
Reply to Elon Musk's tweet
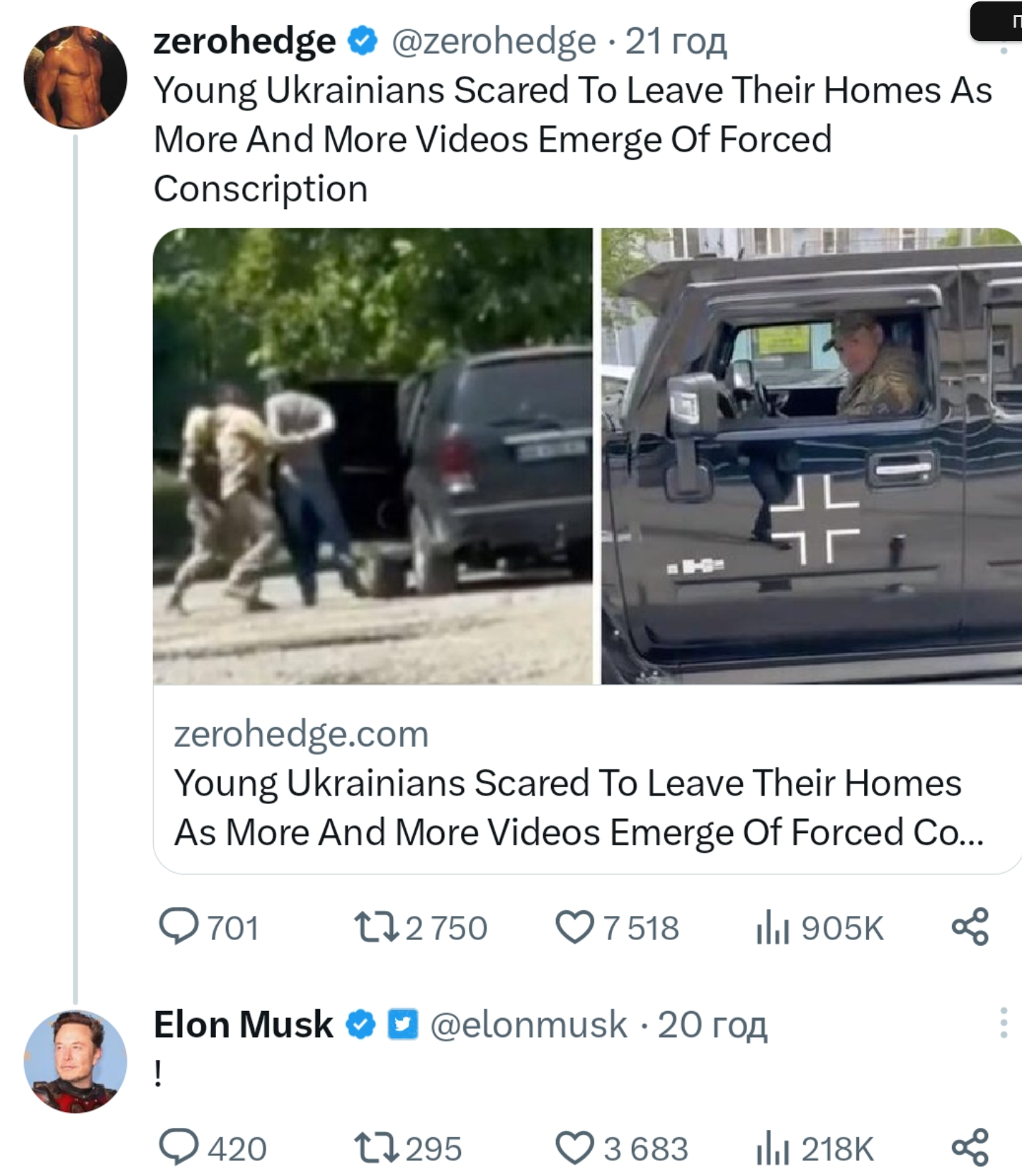178,1148
